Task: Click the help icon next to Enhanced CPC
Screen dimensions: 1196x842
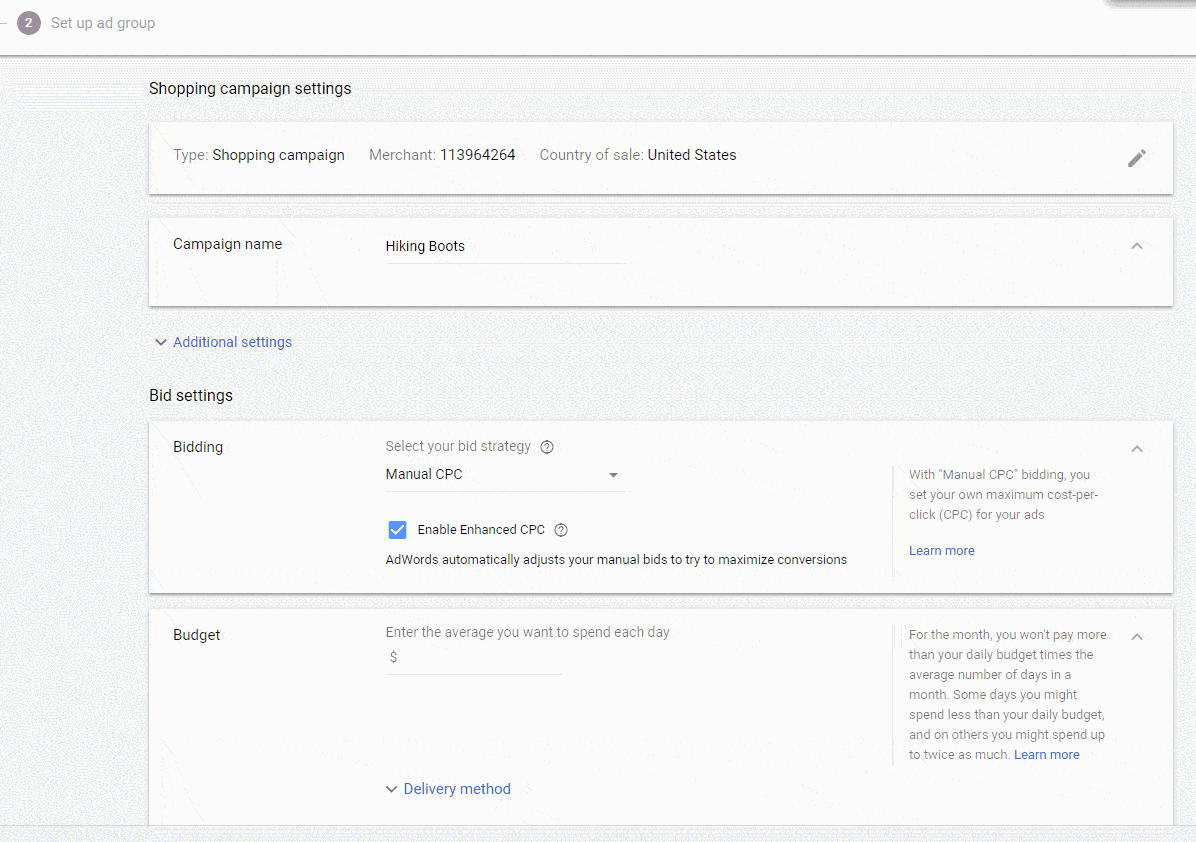Action: pos(561,530)
